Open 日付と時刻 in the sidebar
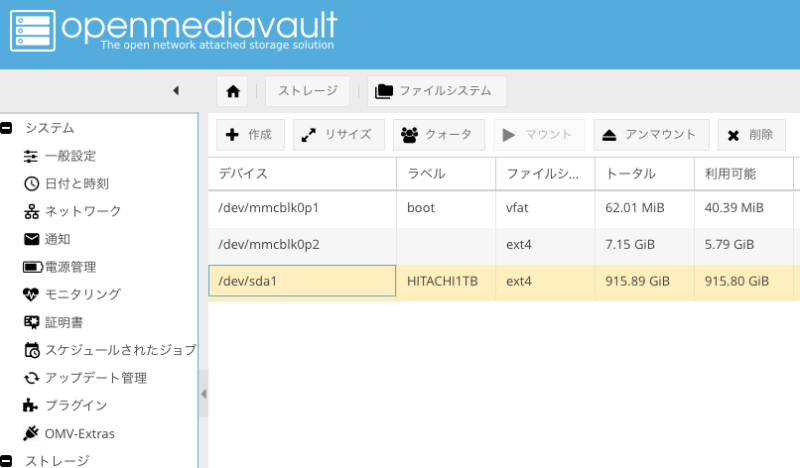Viewport: 800px width, 468px height. point(66,184)
